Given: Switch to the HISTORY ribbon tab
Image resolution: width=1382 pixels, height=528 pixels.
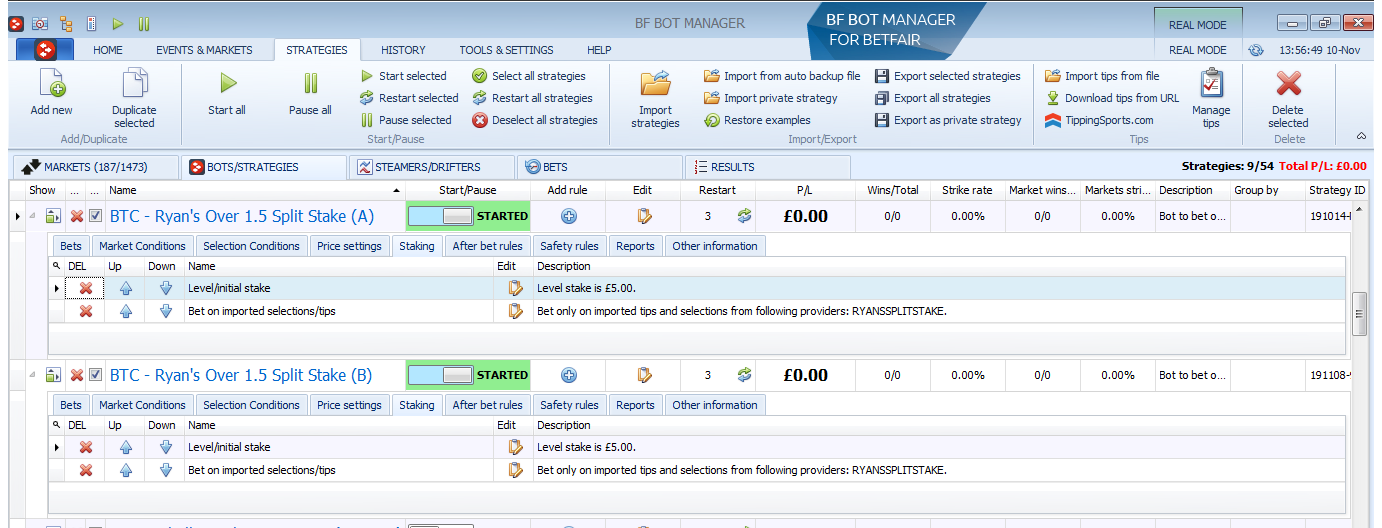Looking at the screenshot, I should 404,50.
